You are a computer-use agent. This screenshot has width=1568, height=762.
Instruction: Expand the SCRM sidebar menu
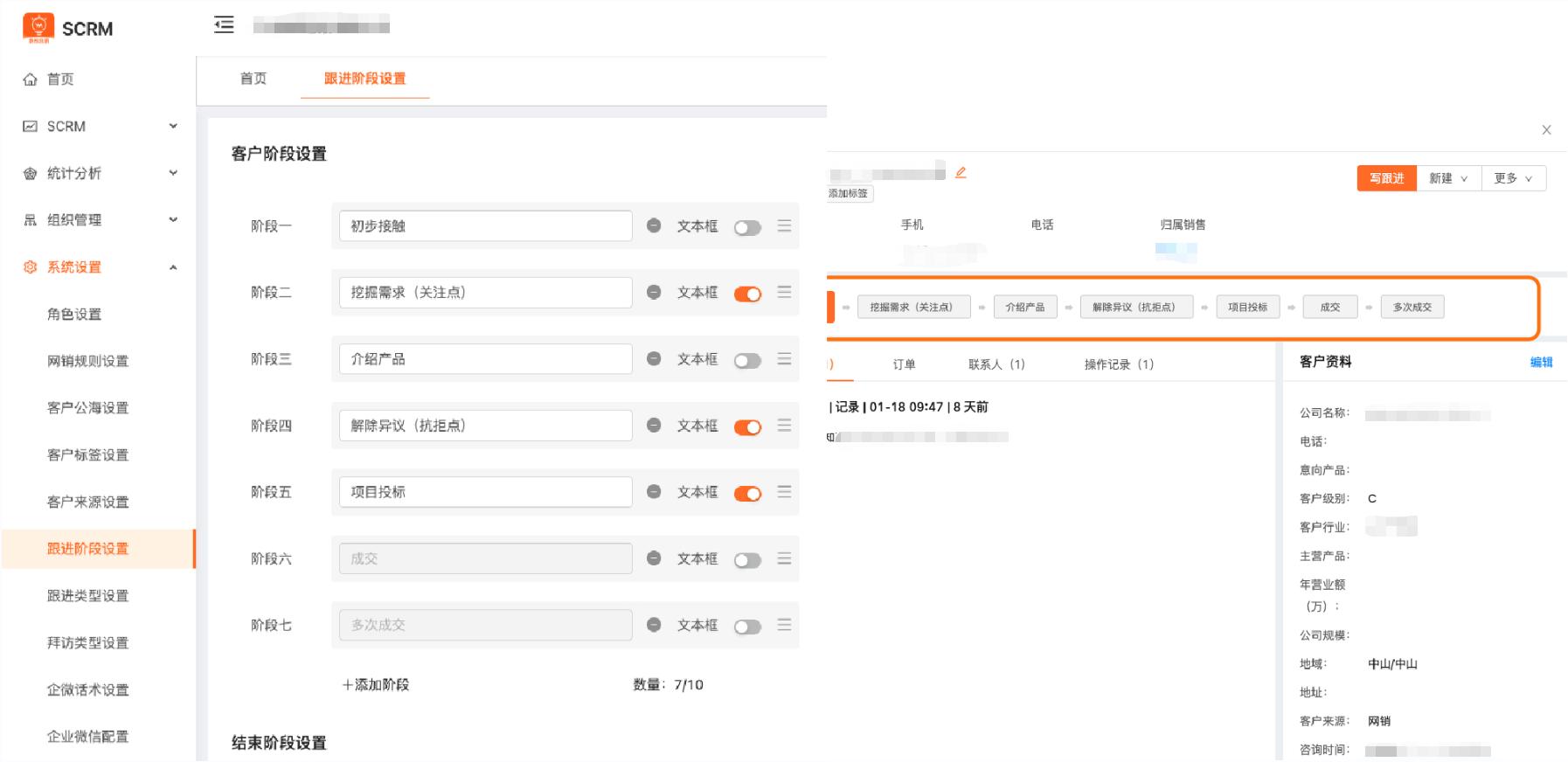(x=173, y=126)
